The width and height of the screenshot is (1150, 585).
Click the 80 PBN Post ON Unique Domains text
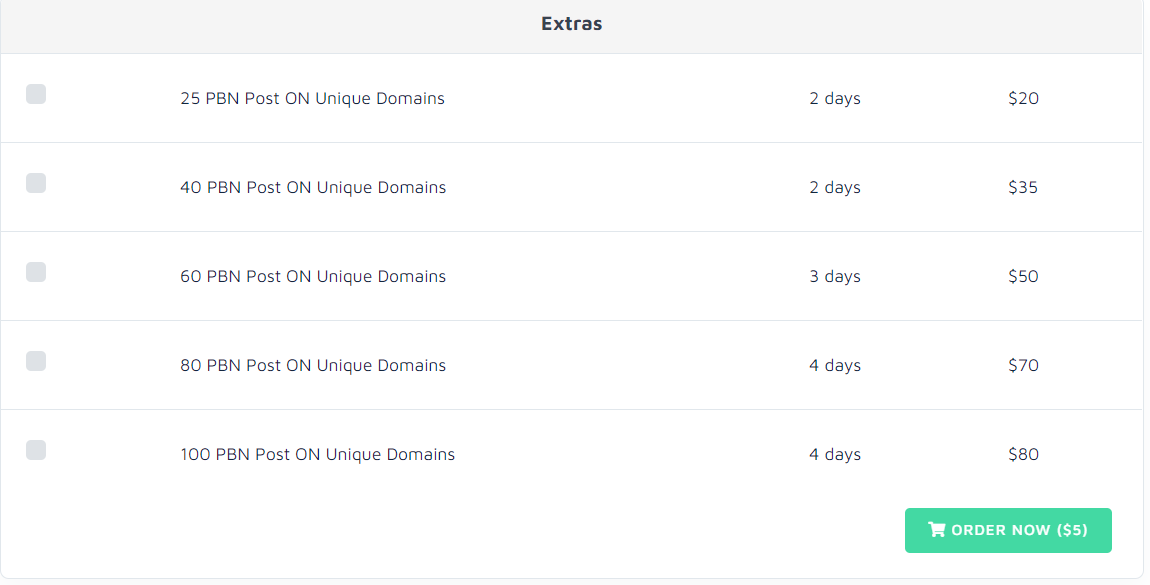pyautogui.click(x=312, y=365)
